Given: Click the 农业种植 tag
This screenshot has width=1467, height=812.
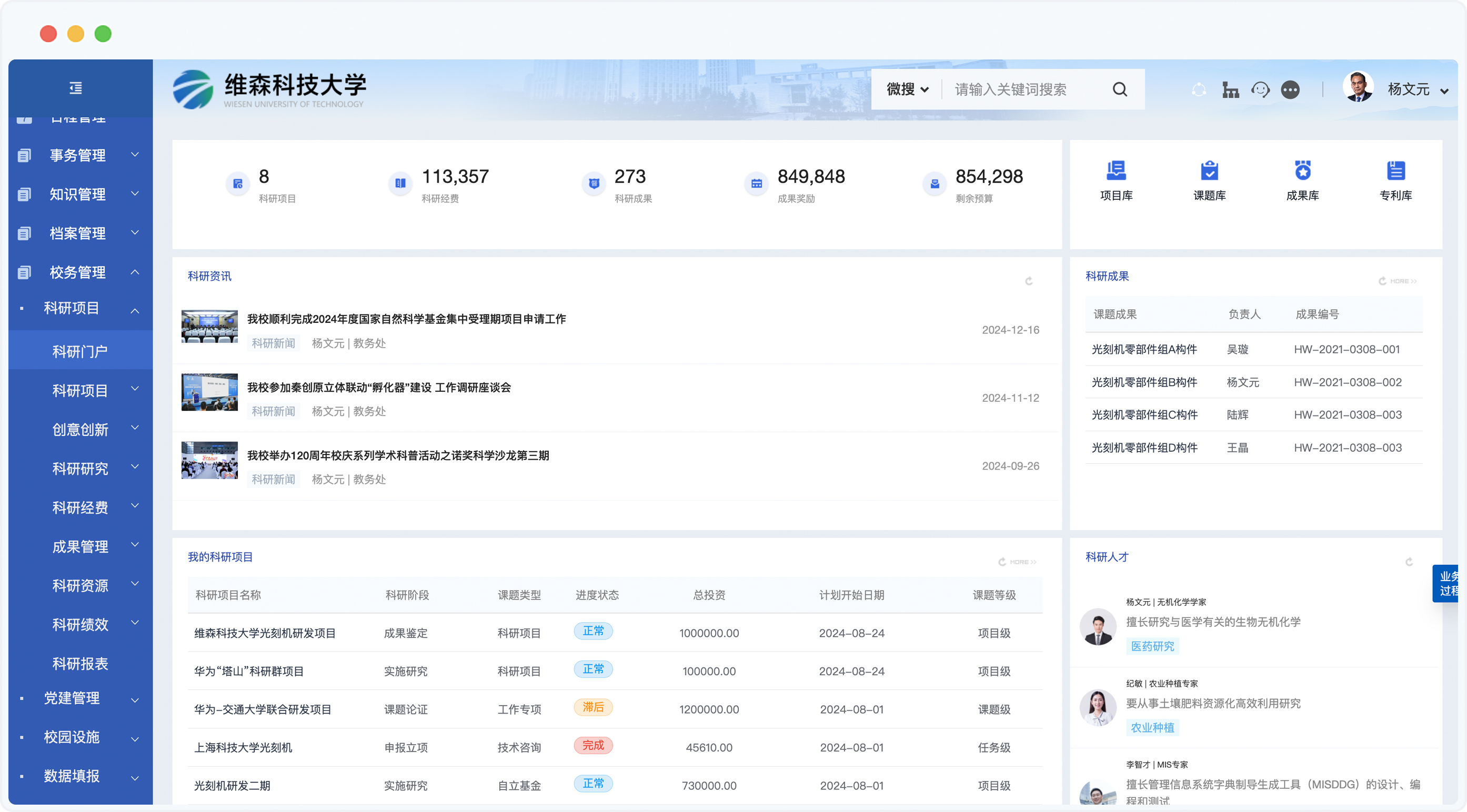Looking at the screenshot, I should 1152,727.
